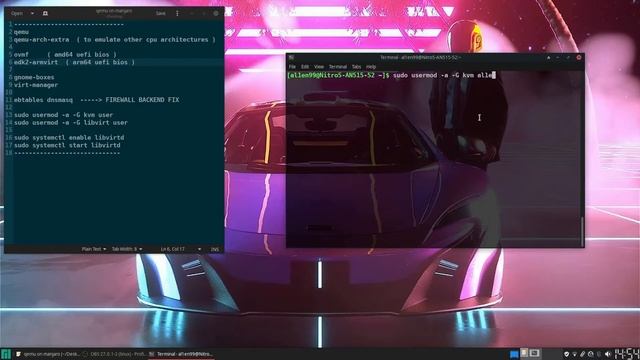The height and width of the screenshot is (360, 640).
Task: Open the Wi-Fi network tray icon
Action: 574,354
